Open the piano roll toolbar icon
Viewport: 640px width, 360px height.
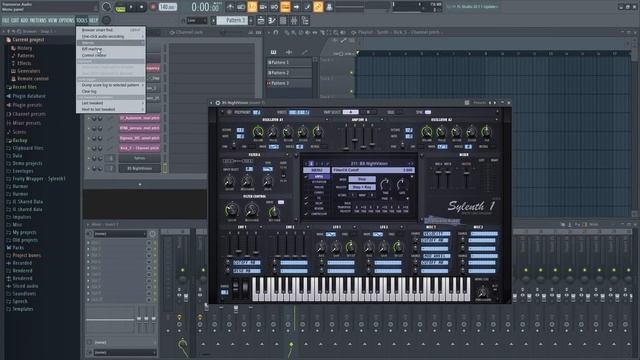272,20
